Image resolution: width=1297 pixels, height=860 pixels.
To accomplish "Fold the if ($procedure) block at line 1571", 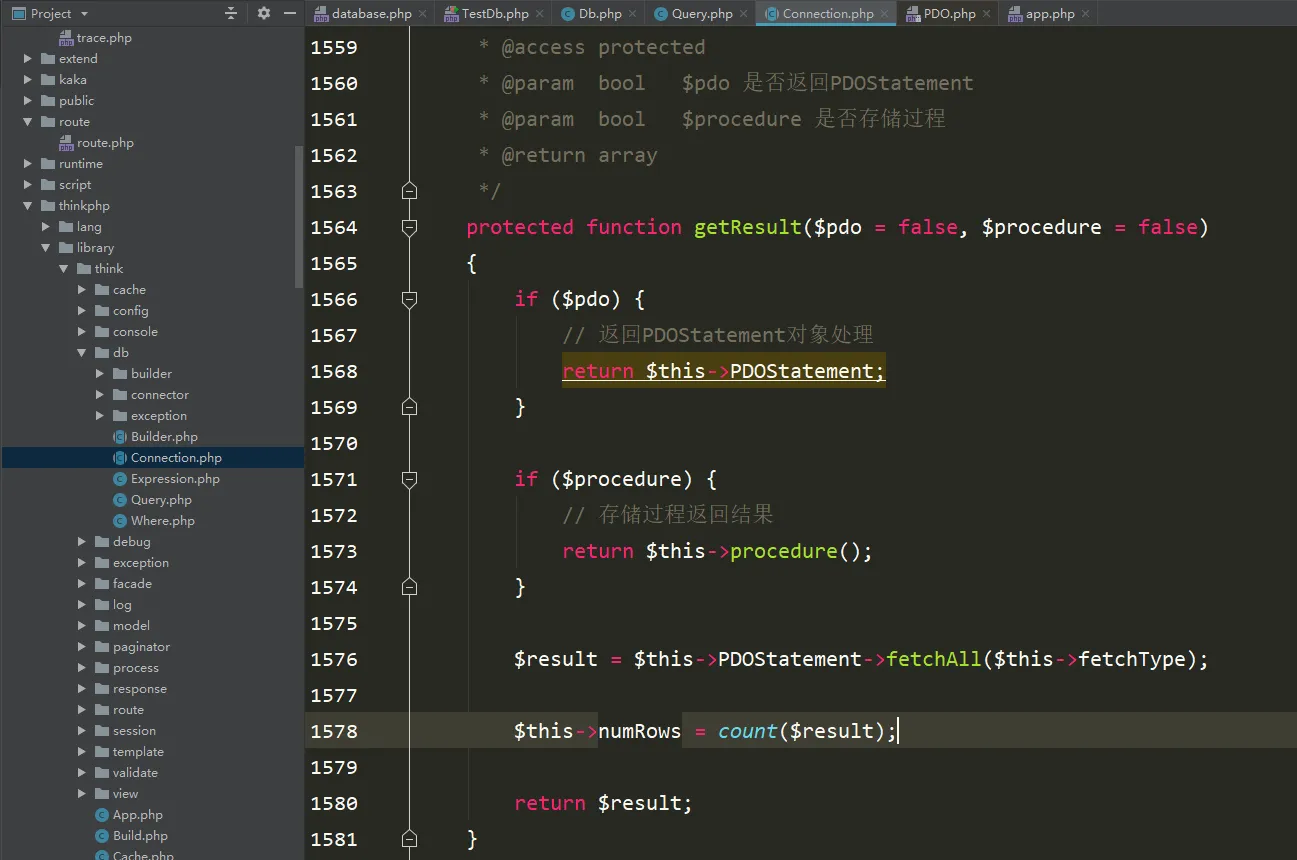I will pyautogui.click(x=409, y=480).
